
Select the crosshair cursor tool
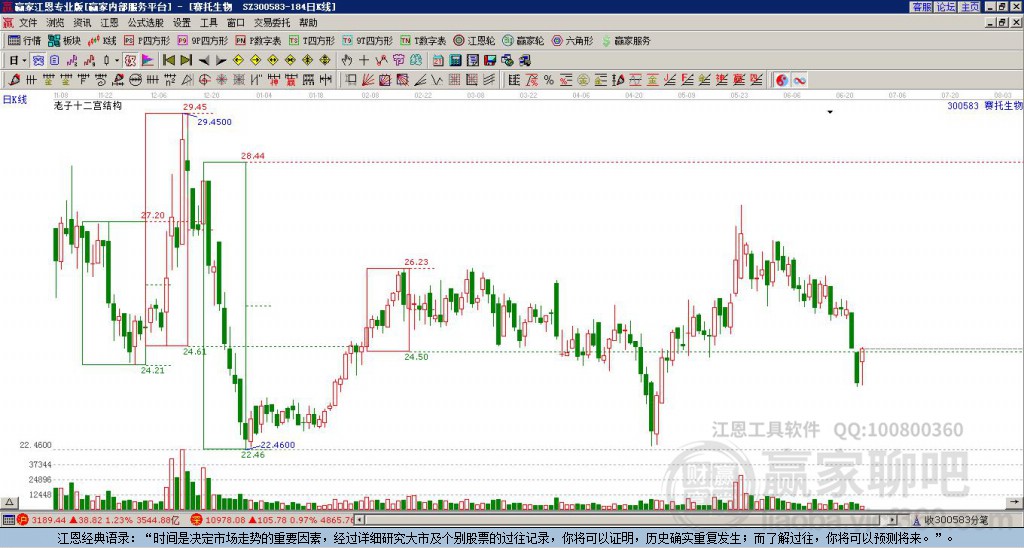point(364,61)
